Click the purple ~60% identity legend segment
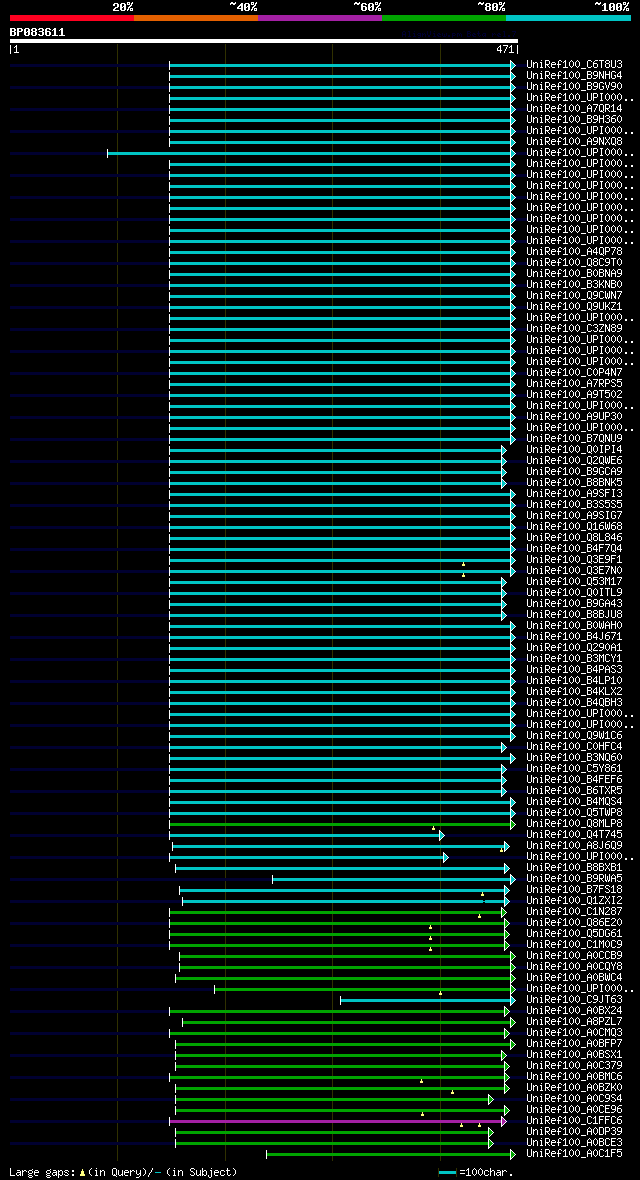Image resolution: width=640 pixels, height=1180 pixels. coord(320,17)
